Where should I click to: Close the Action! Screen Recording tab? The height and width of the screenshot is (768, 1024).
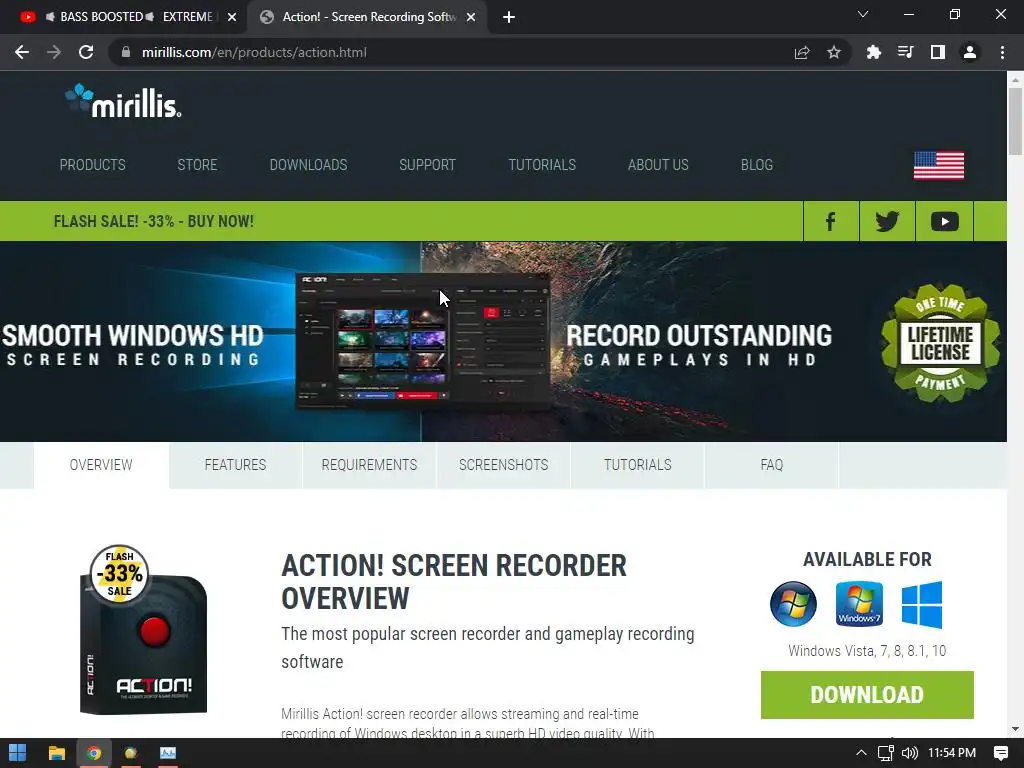coord(470,18)
